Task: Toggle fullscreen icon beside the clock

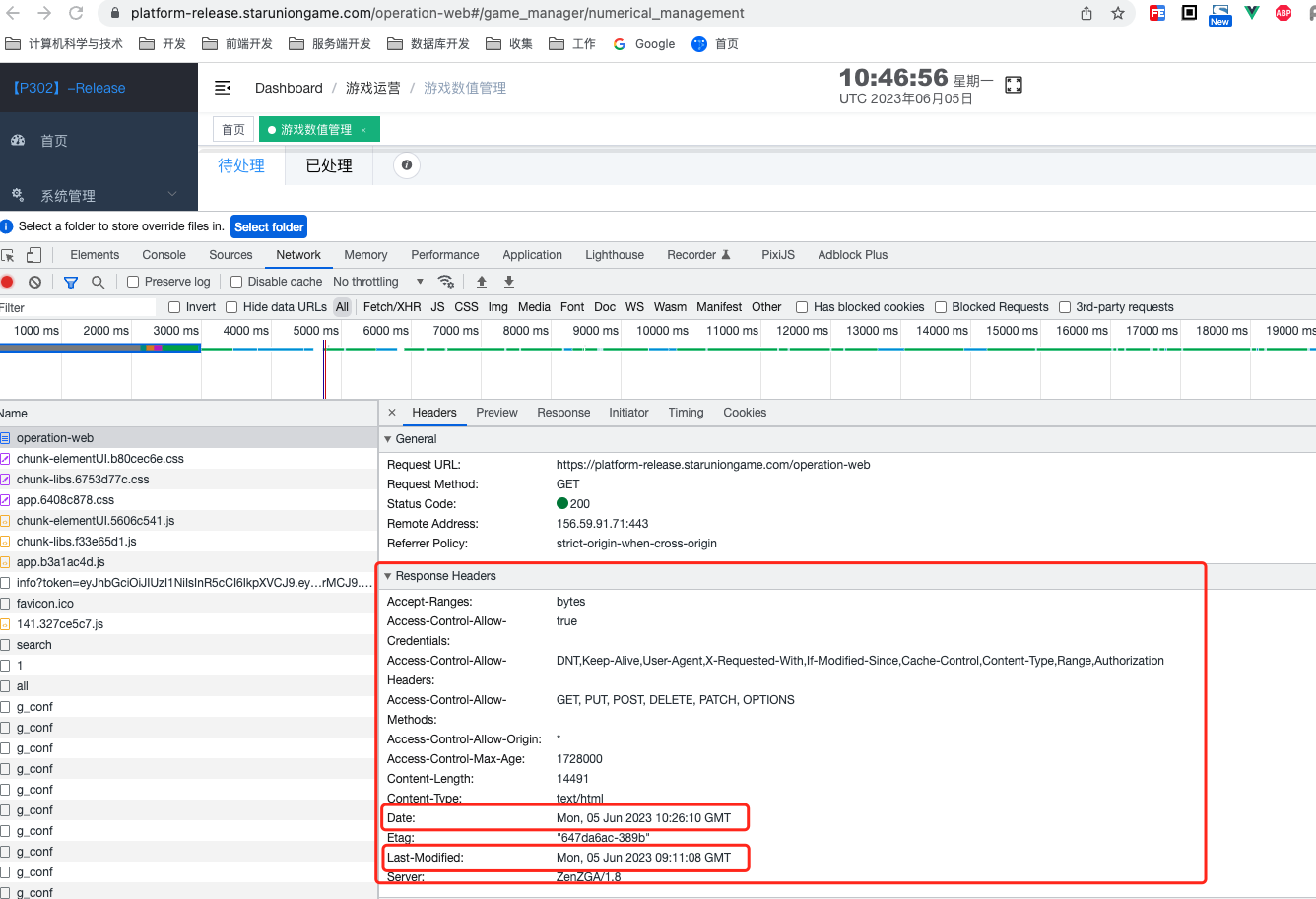Action: click(1014, 86)
